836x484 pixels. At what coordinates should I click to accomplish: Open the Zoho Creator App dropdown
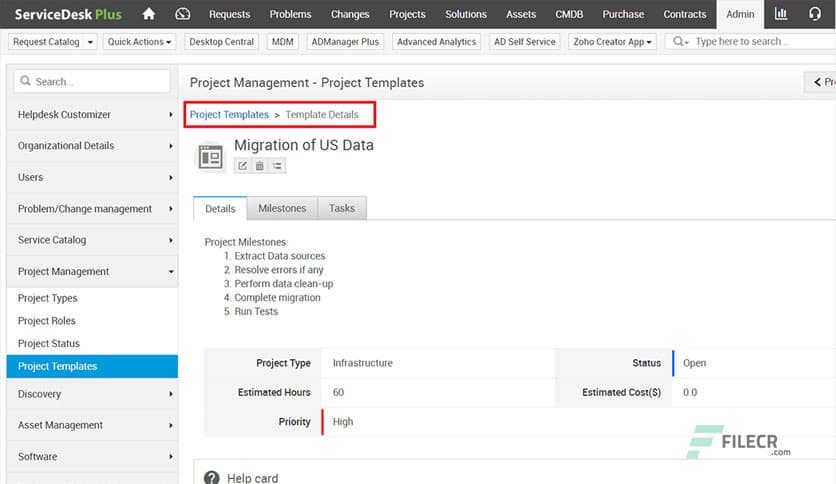click(612, 42)
